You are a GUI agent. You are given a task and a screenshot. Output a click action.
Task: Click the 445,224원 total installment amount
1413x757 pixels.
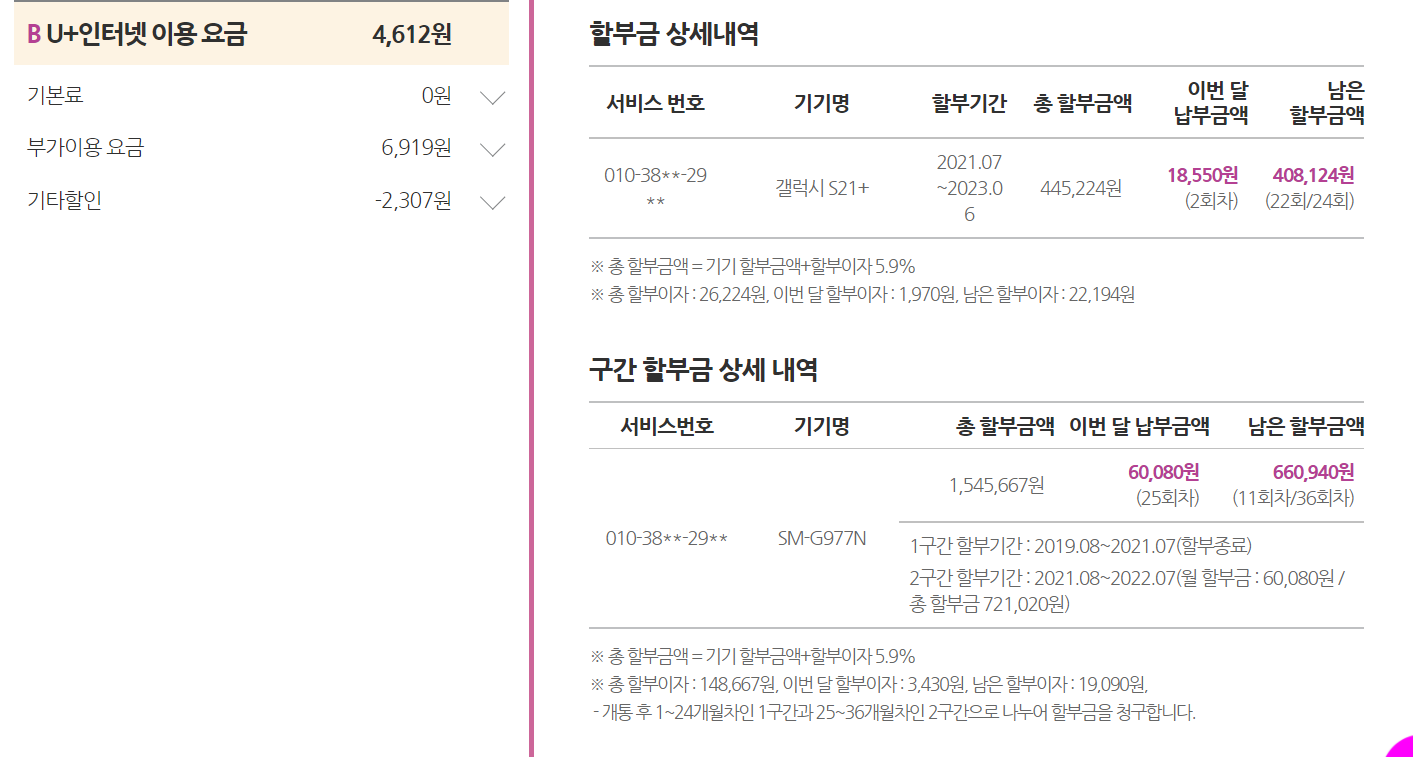1080,188
